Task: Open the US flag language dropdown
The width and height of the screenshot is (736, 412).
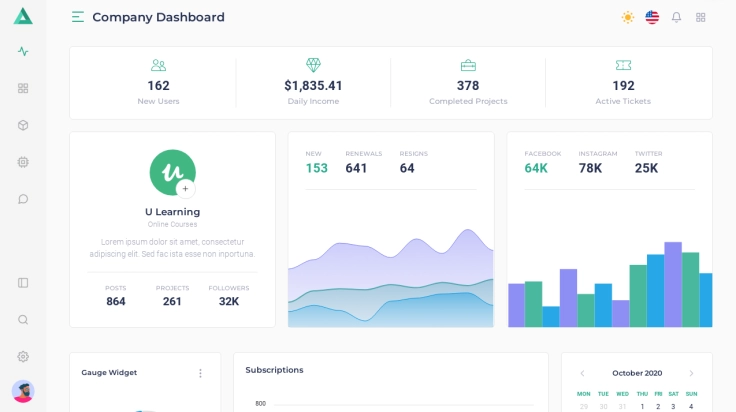Action: pyautogui.click(x=652, y=17)
